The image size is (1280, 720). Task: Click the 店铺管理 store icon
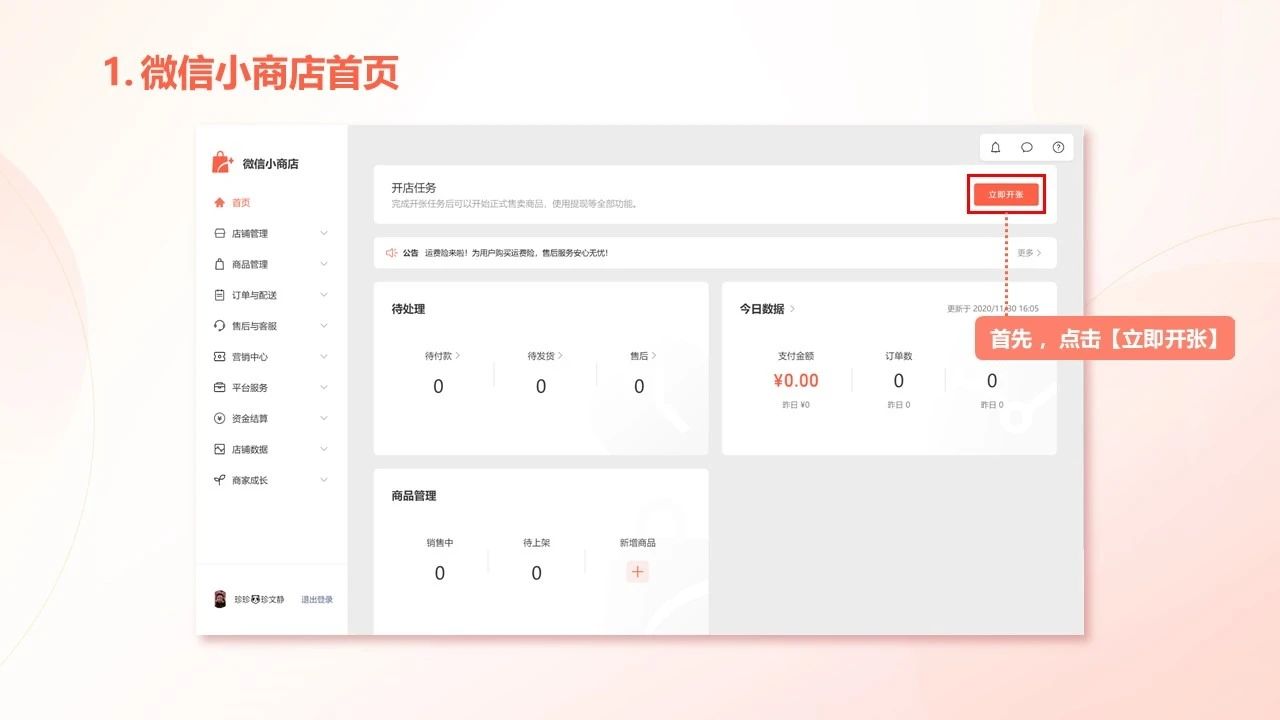tap(220, 233)
